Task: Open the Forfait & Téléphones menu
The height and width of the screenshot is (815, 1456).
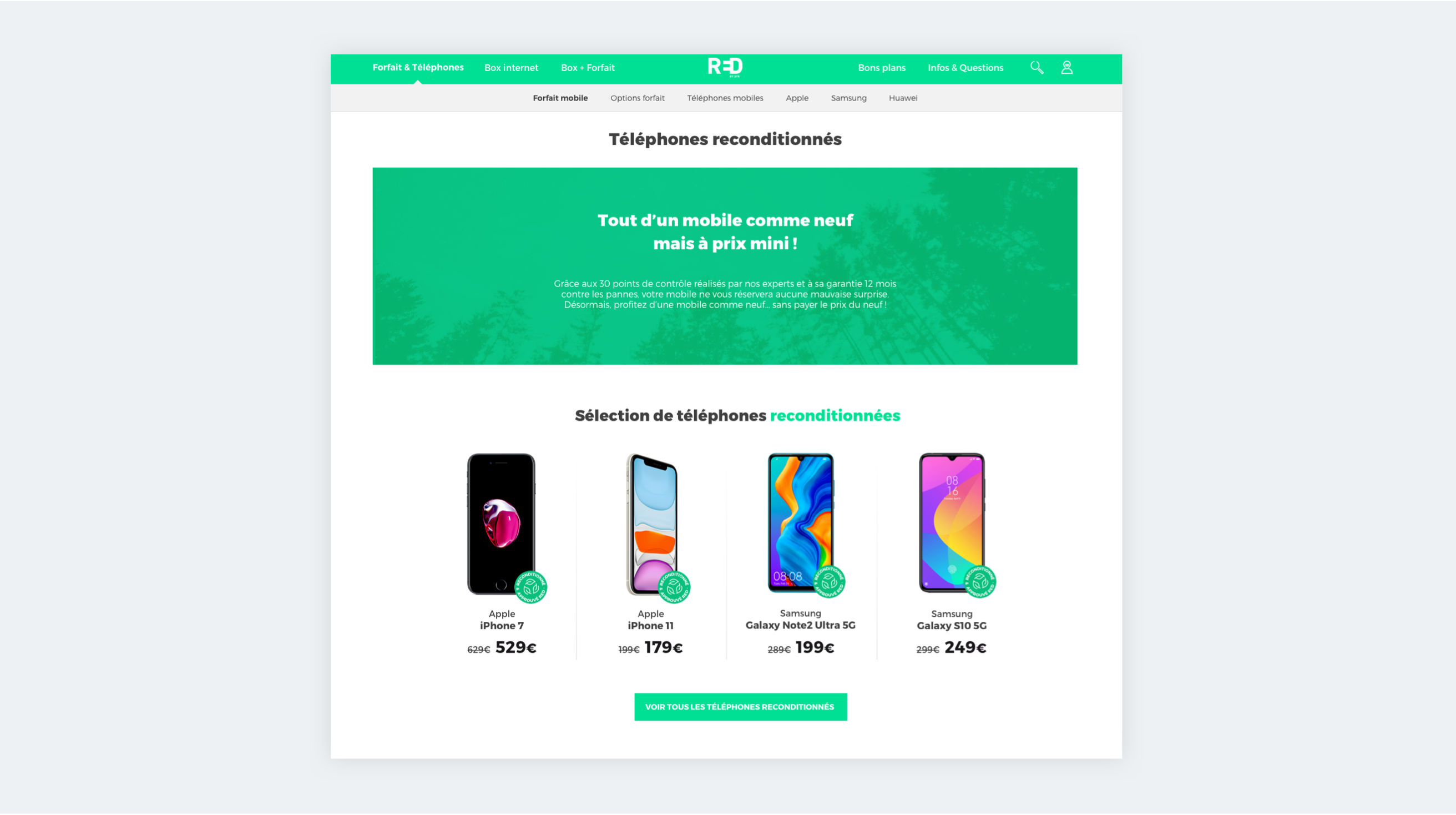Action: (x=418, y=67)
